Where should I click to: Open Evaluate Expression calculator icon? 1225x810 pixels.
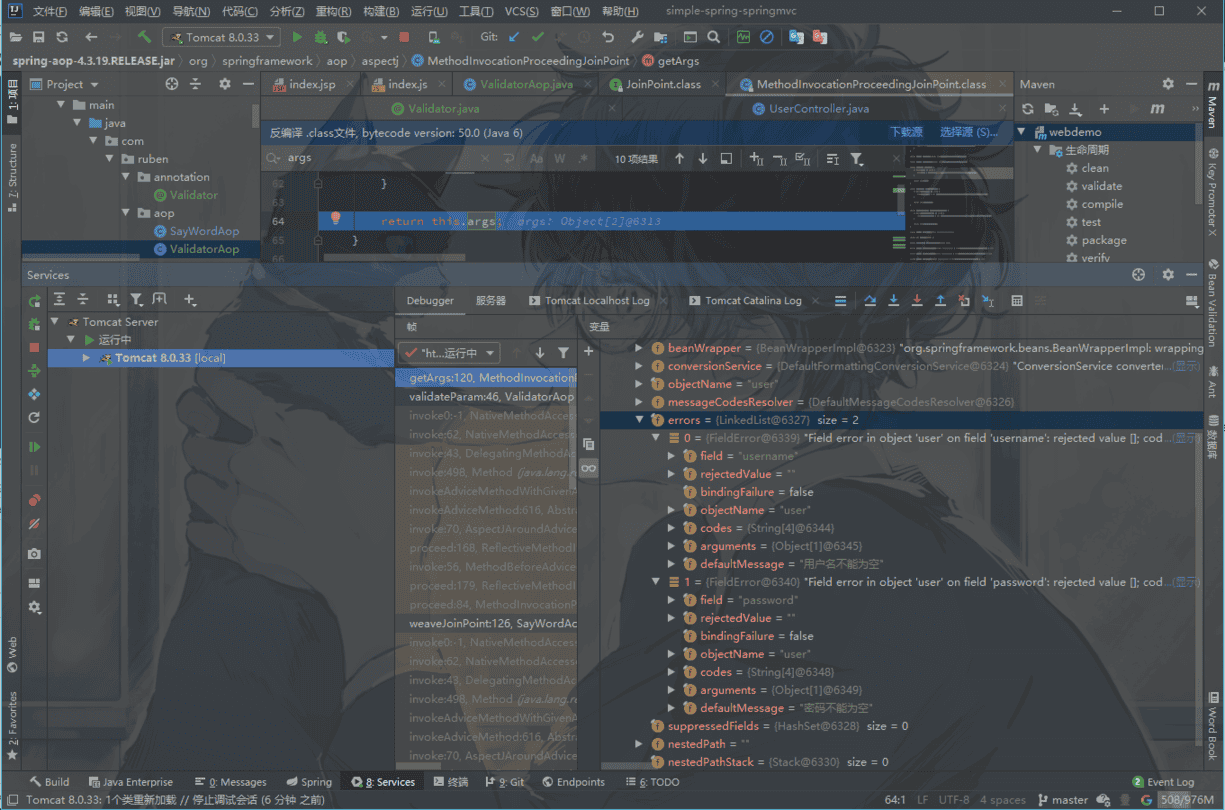pyautogui.click(x=1017, y=301)
